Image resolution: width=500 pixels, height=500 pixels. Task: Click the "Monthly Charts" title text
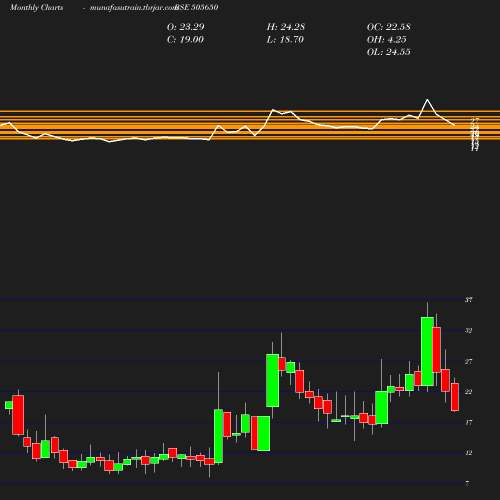37,7
